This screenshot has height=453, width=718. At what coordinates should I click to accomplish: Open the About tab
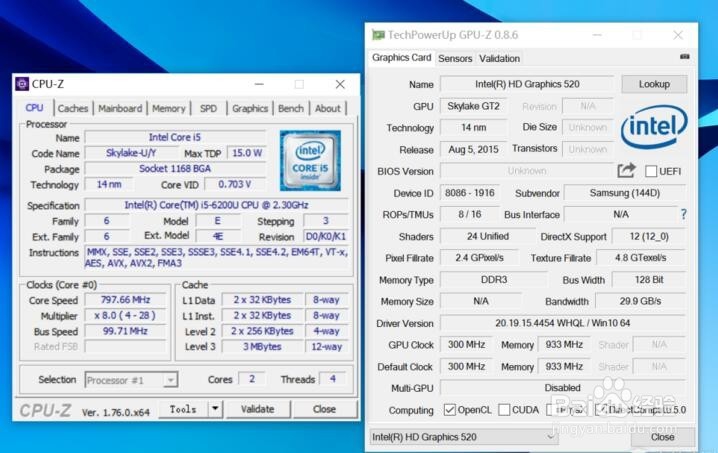[x=328, y=109]
